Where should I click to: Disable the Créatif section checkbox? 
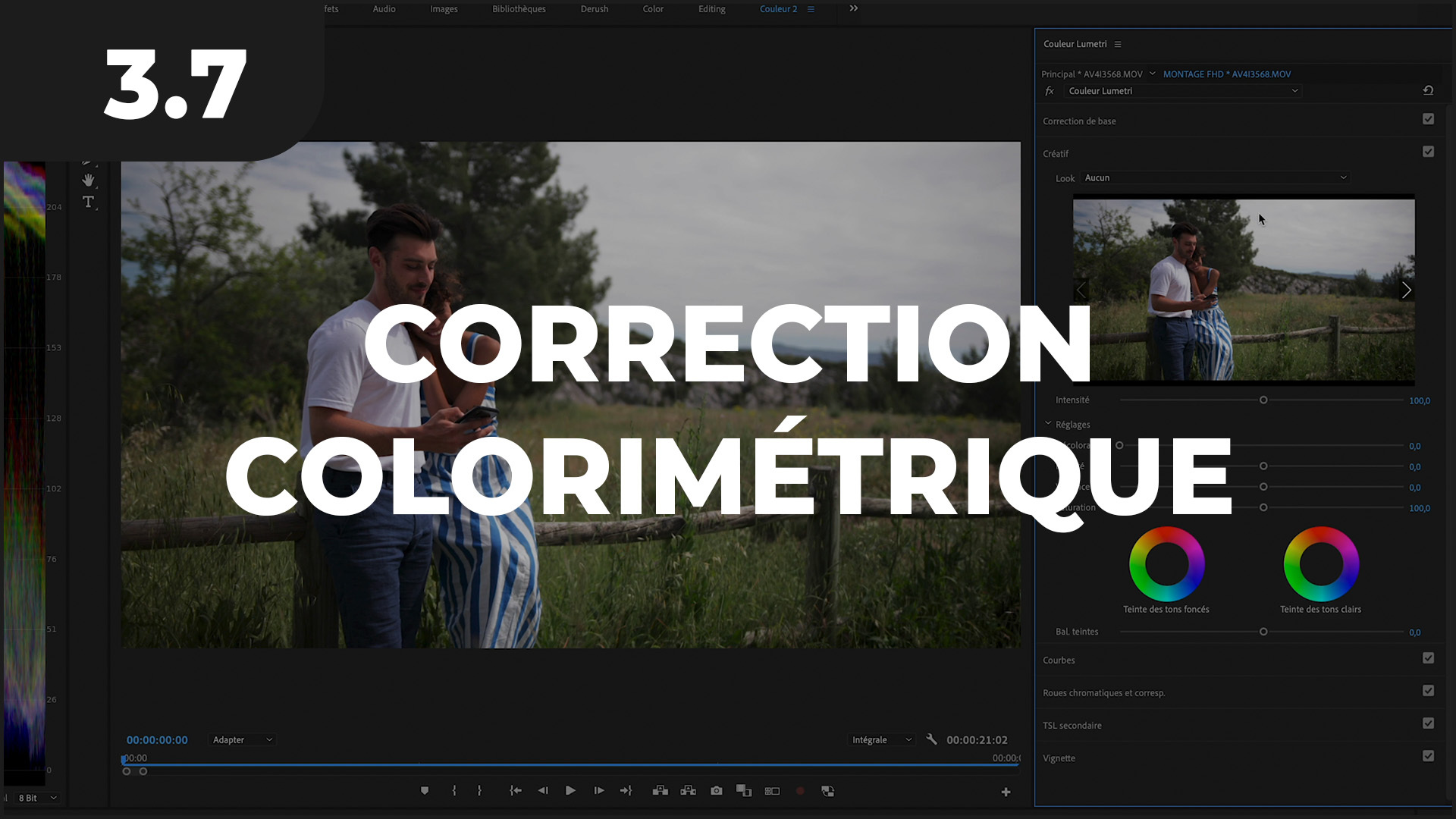[1429, 152]
